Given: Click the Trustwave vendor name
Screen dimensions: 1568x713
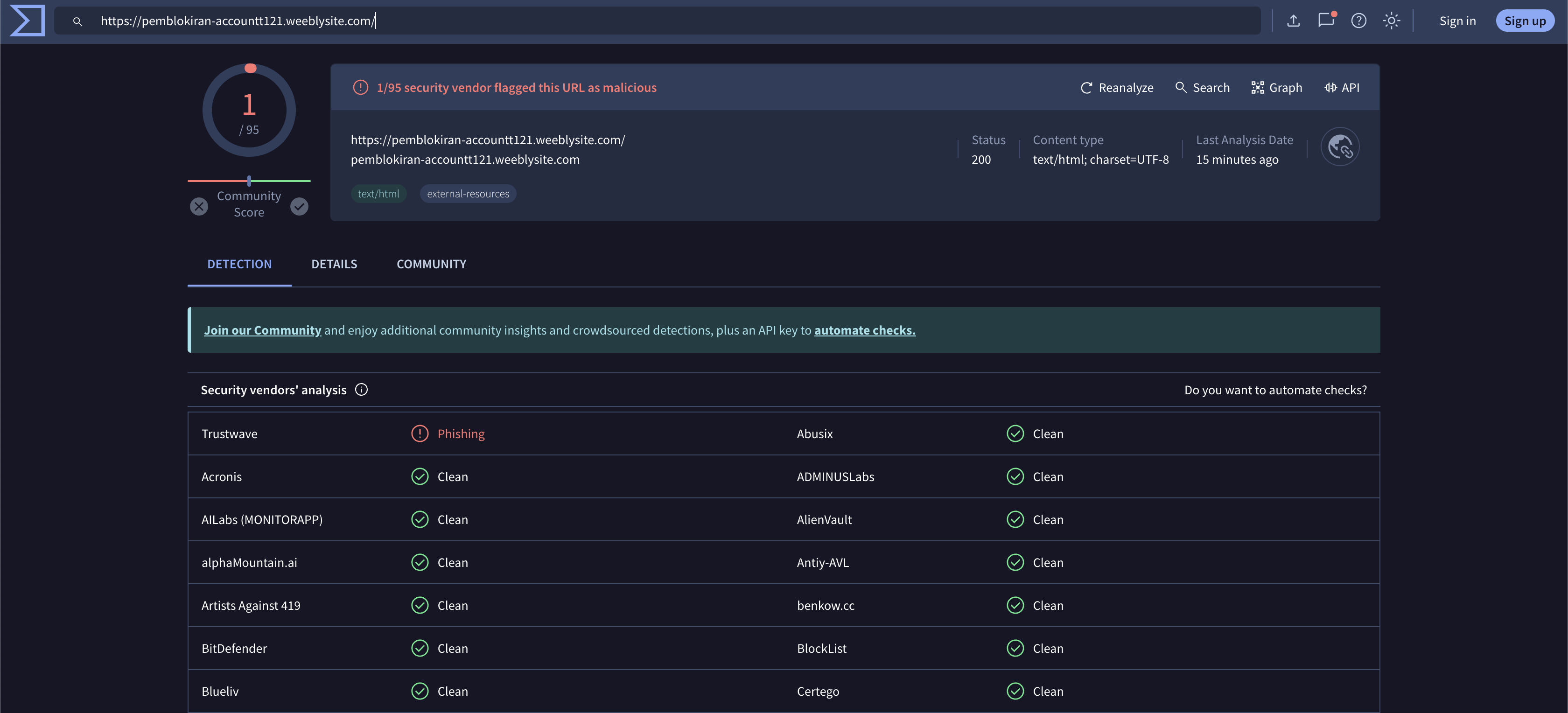Looking at the screenshot, I should tap(230, 433).
